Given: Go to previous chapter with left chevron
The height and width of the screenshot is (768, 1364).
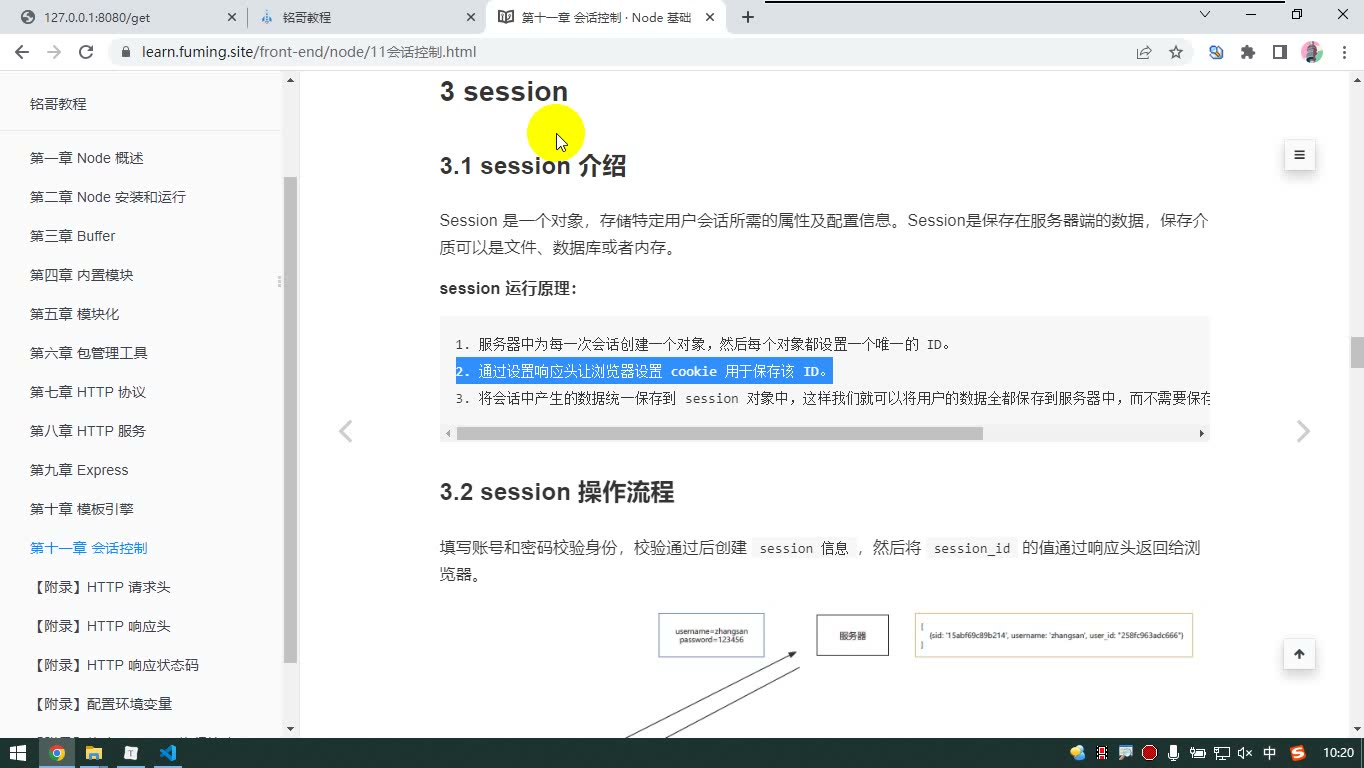Looking at the screenshot, I should 345,431.
